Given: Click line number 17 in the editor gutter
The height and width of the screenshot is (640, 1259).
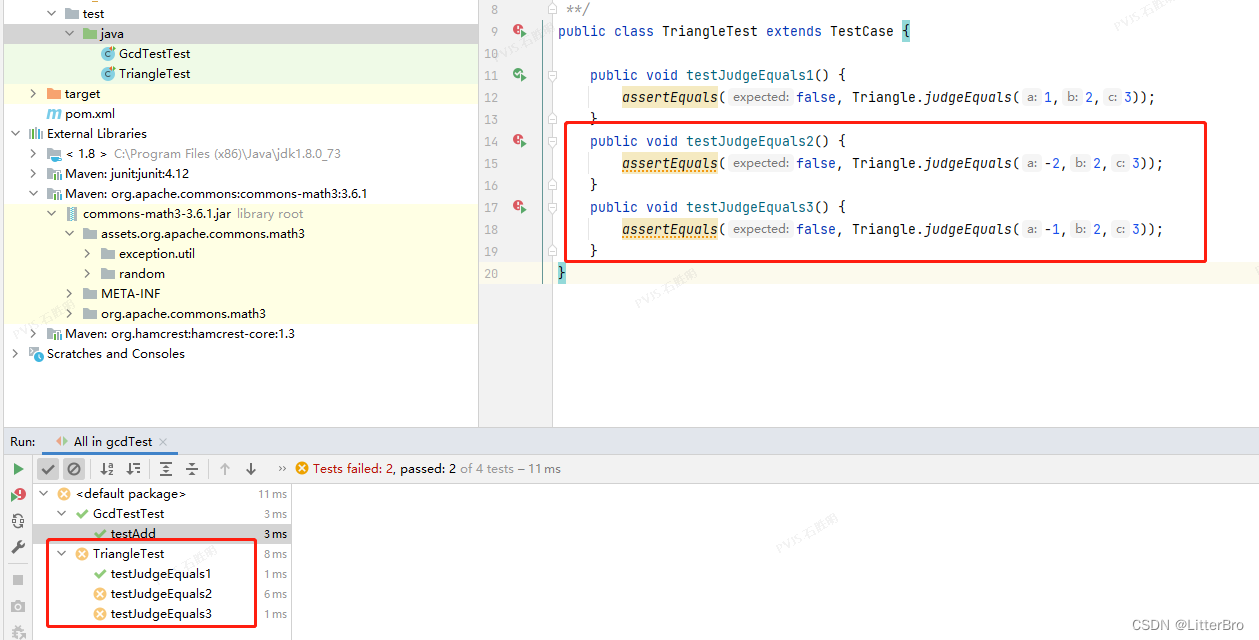Looking at the screenshot, I should click(x=491, y=207).
